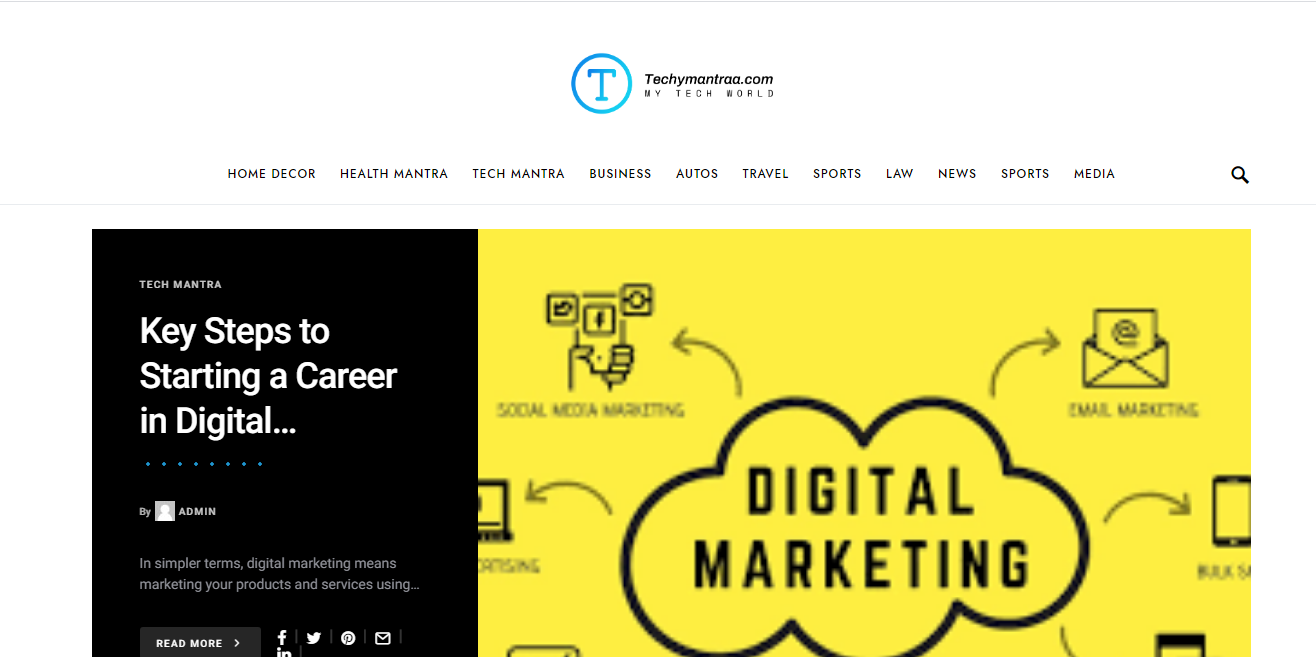
Task: Select Media in the navigation bar
Action: tap(1094, 174)
